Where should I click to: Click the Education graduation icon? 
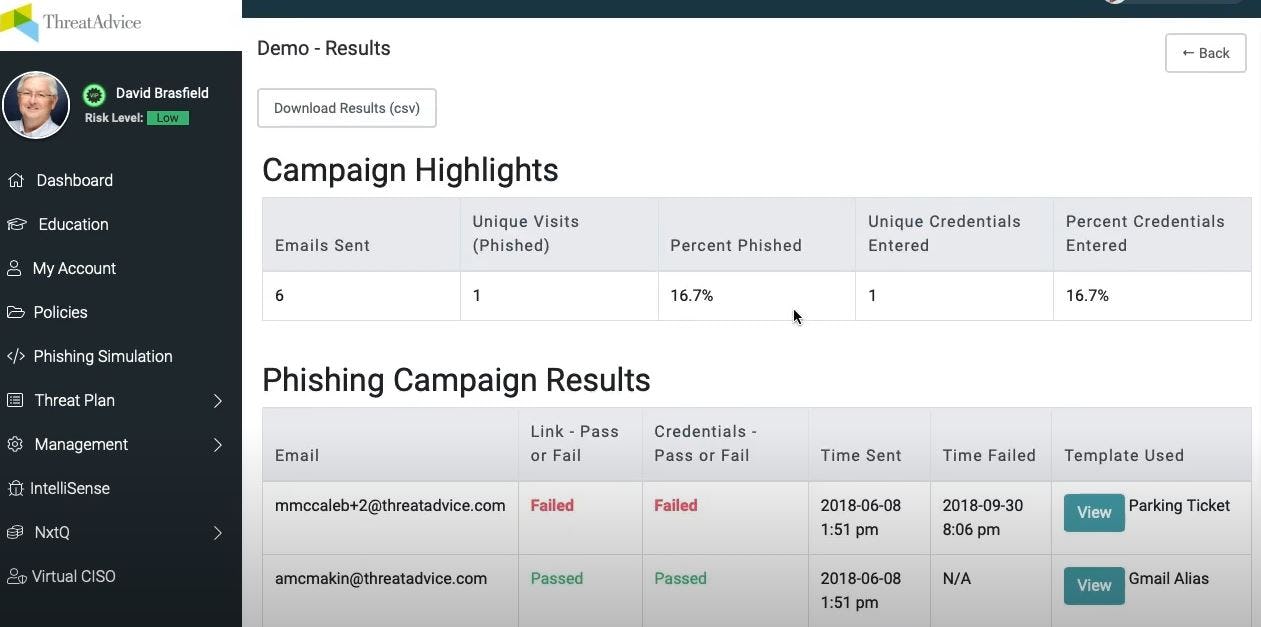(16, 224)
